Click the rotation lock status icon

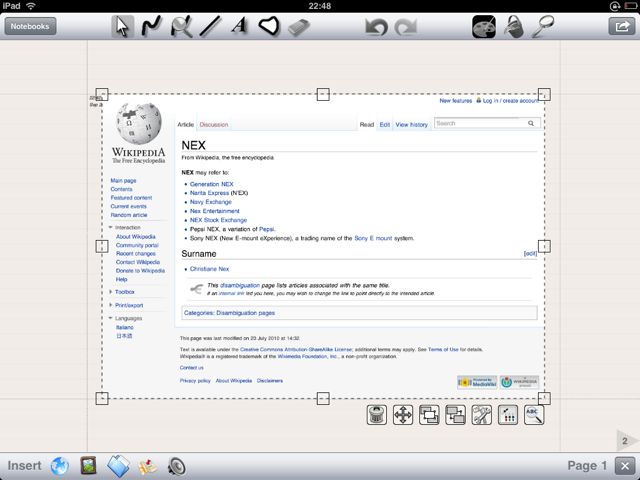pos(615,6)
